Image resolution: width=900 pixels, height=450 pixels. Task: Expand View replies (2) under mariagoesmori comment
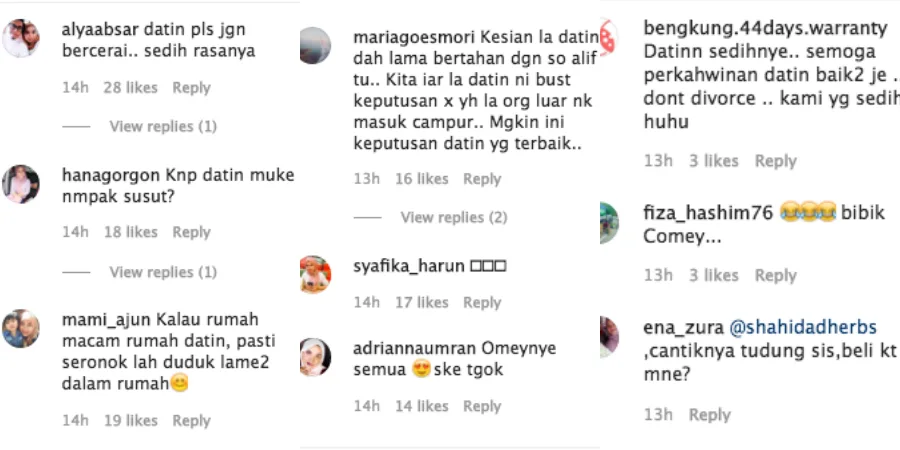pyautogui.click(x=454, y=218)
